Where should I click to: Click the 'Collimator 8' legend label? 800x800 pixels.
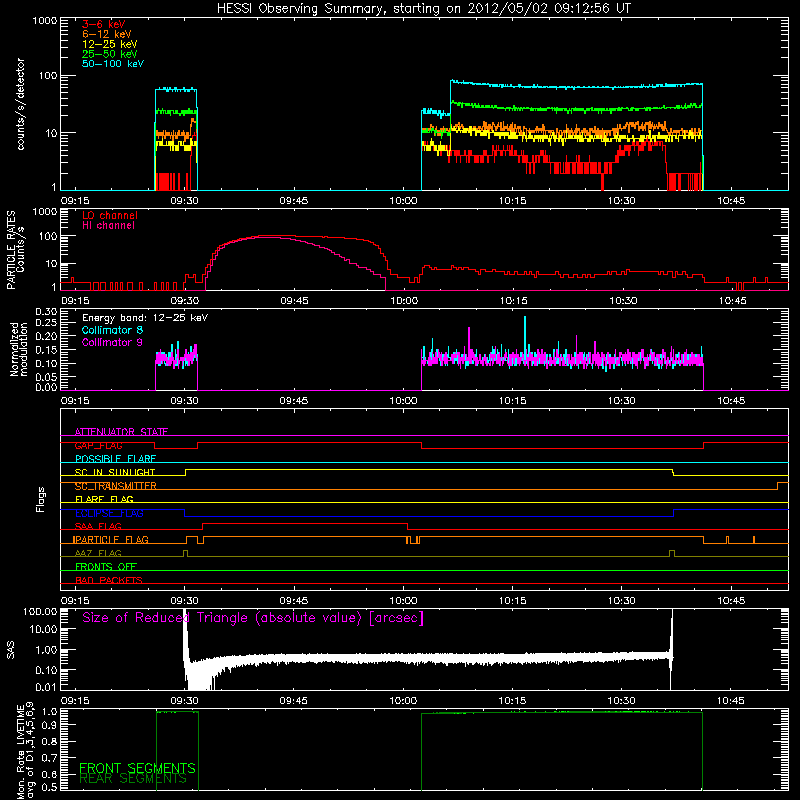pos(112,330)
